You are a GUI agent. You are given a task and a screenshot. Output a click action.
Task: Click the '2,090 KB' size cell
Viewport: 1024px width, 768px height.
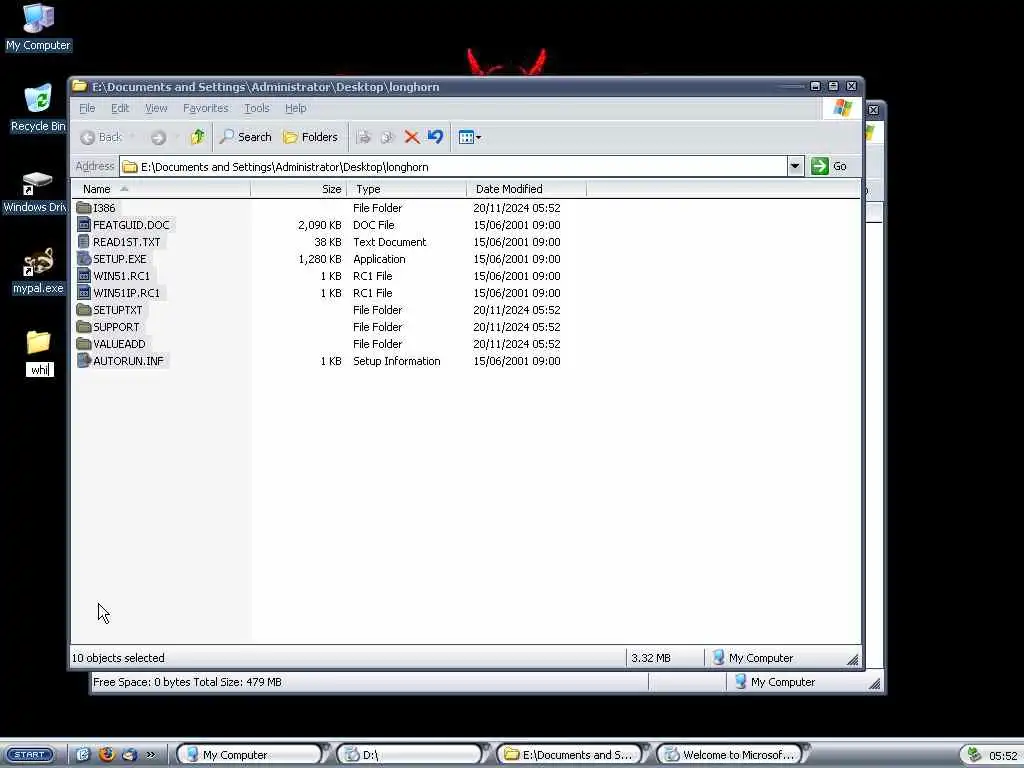pyautogui.click(x=319, y=225)
